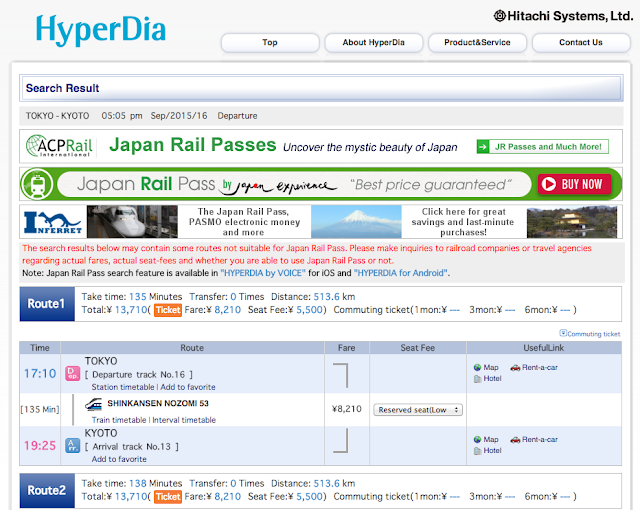Open the Contact Us tab
Screen dimensions: 640x510
click(x=581, y=42)
